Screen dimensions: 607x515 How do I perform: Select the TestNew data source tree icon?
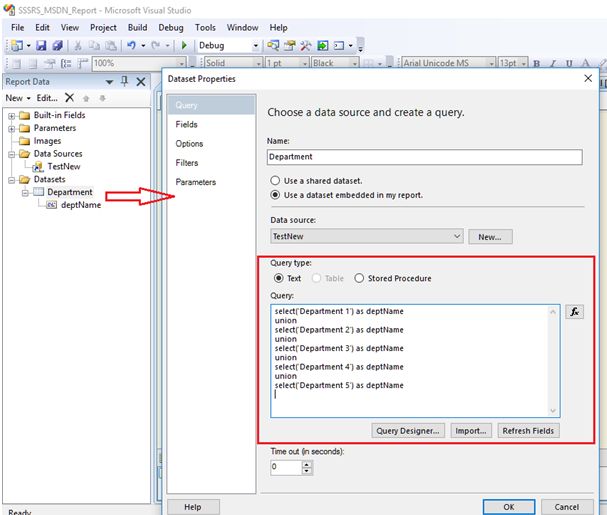pos(38,167)
